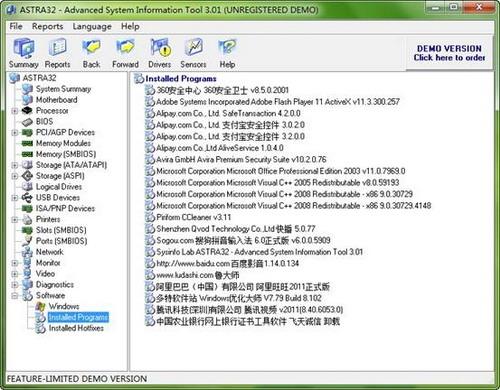Open the Help menu

click(130, 26)
